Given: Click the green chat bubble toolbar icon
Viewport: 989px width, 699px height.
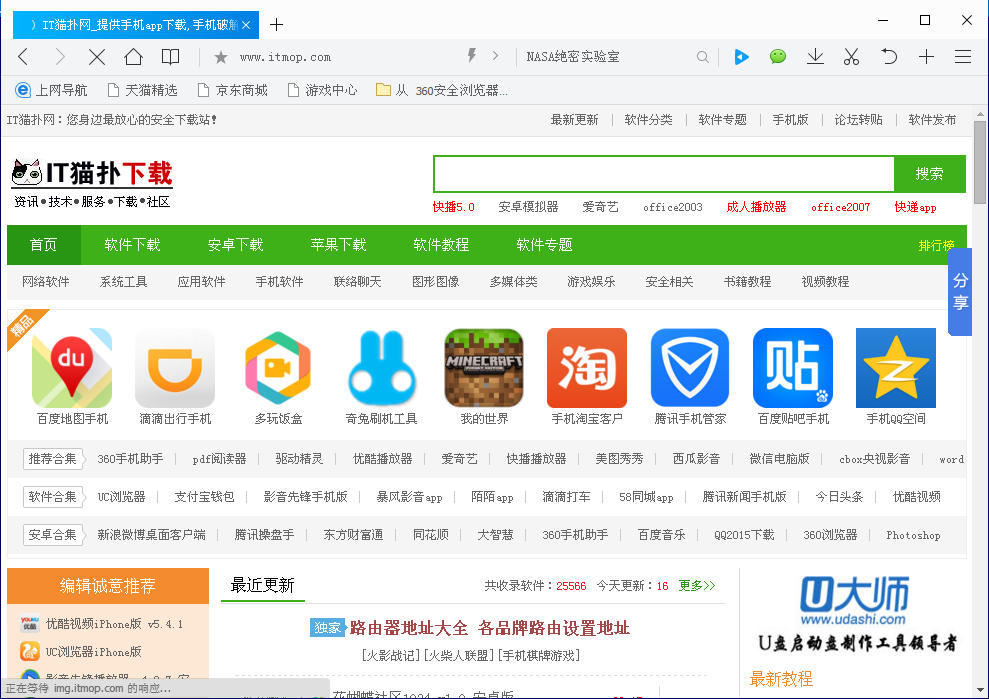Looking at the screenshot, I should pos(778,57).
